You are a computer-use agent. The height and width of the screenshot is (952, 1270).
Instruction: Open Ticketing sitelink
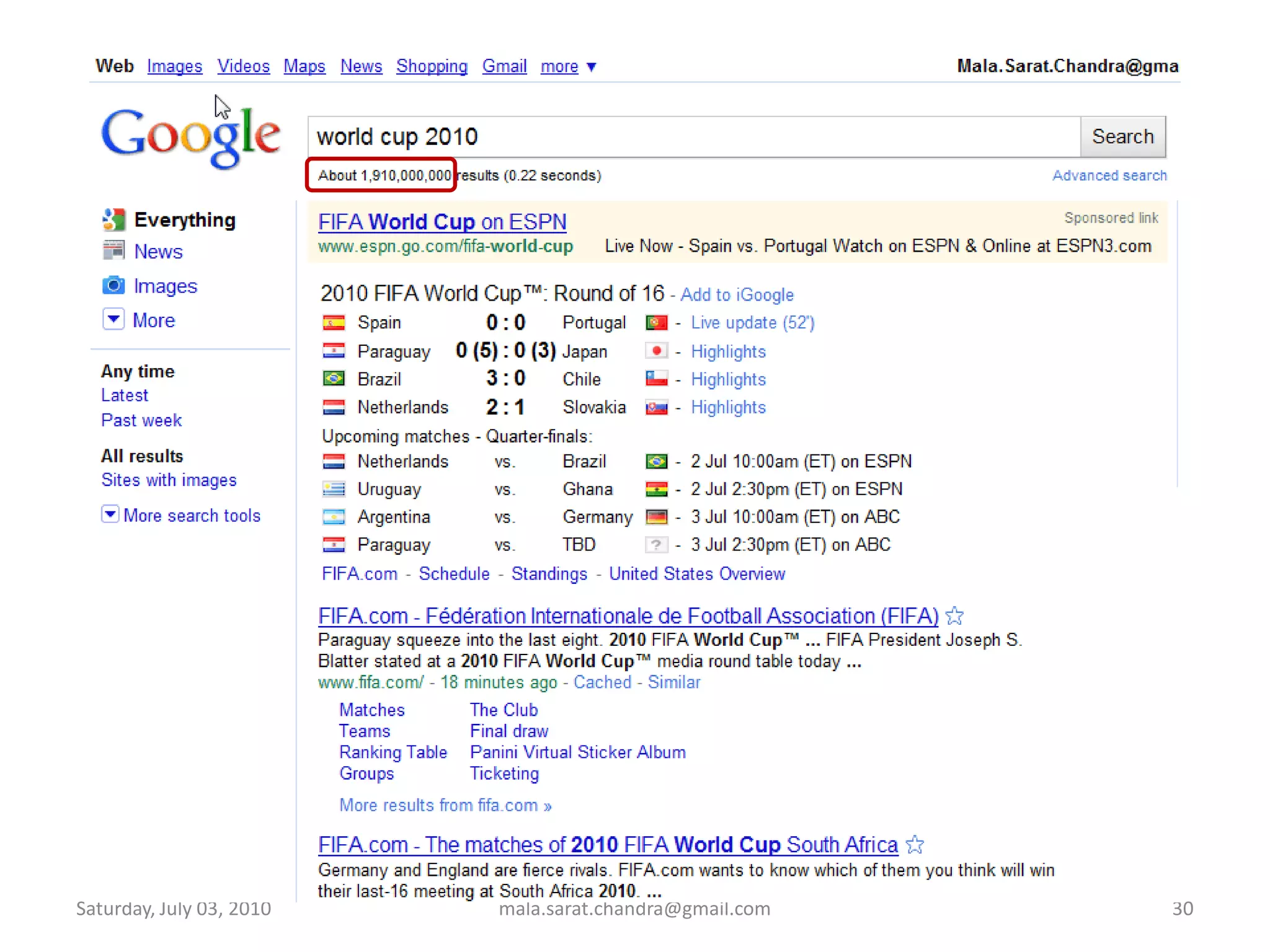[504, 773]
